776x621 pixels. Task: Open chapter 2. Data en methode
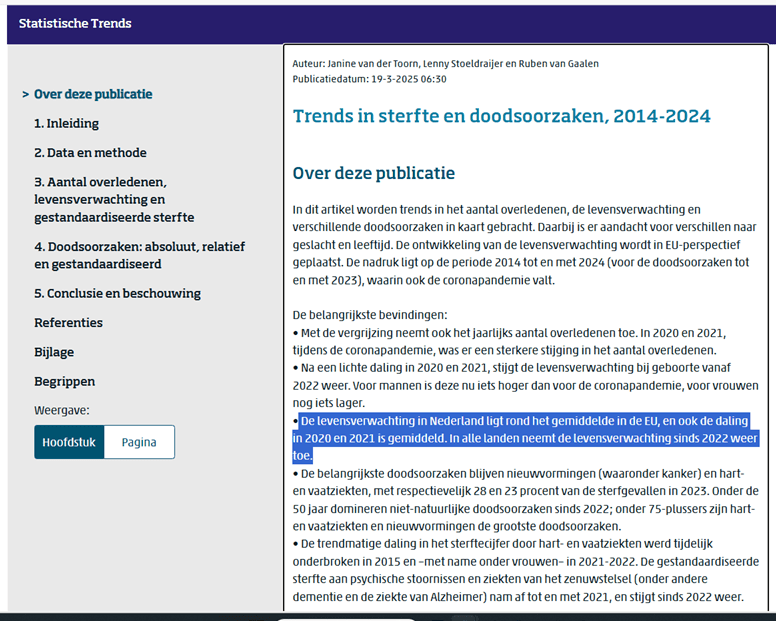tap(90, 153)
